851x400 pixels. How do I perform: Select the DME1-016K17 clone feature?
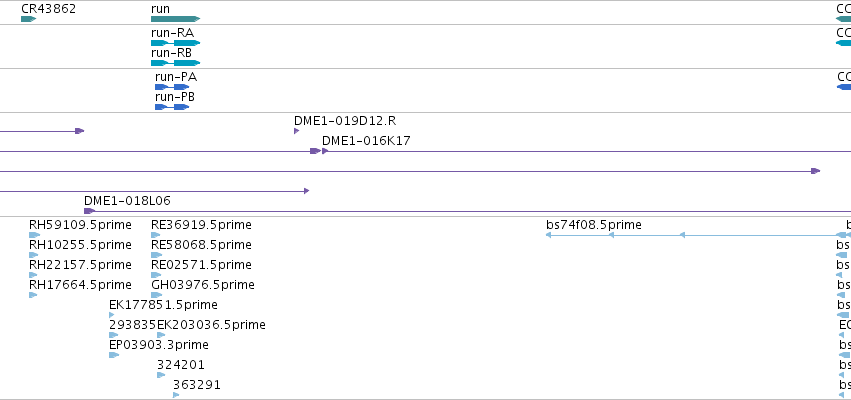(587, 151)
